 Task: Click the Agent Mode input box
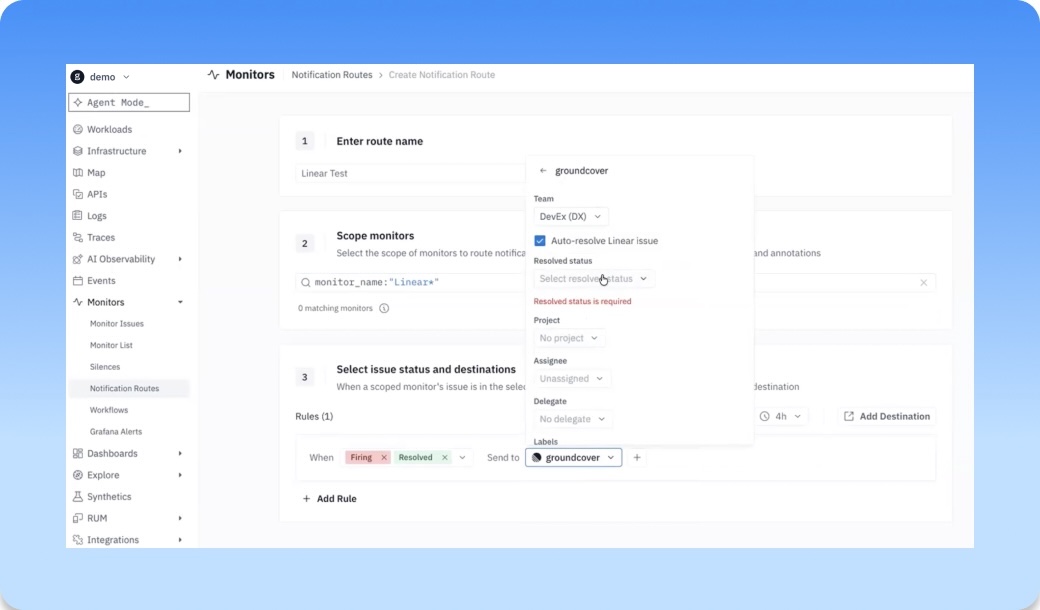(129, 102)
